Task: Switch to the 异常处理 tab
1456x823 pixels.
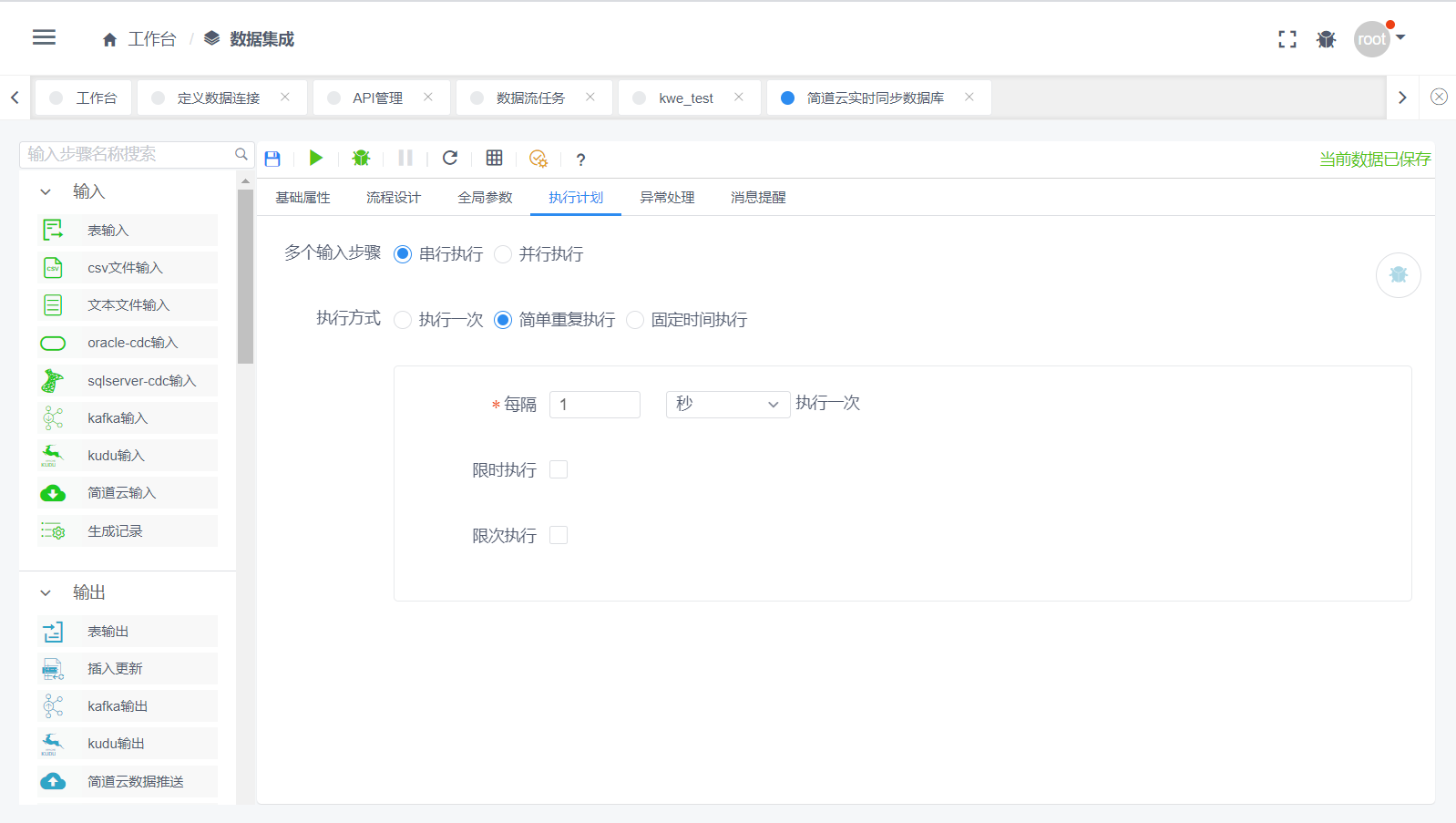Action: [x=667, y=197]
